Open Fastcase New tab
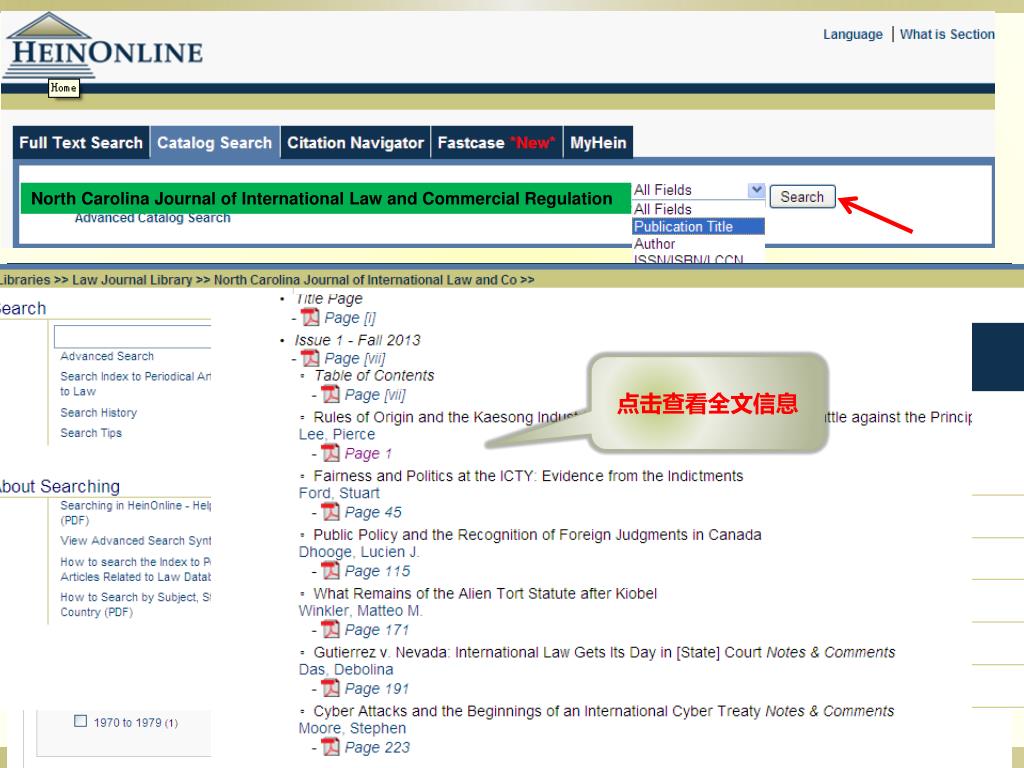 click(496, 142)
